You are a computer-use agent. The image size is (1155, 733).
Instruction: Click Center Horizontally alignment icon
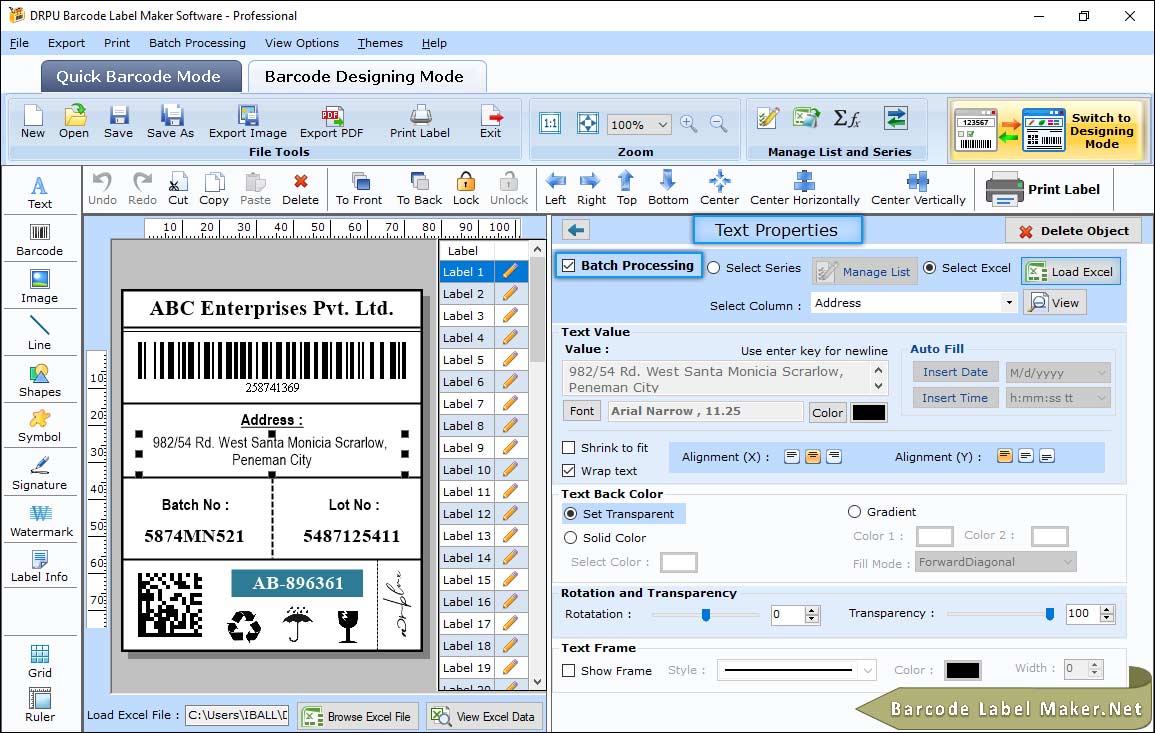click(804, 189)
